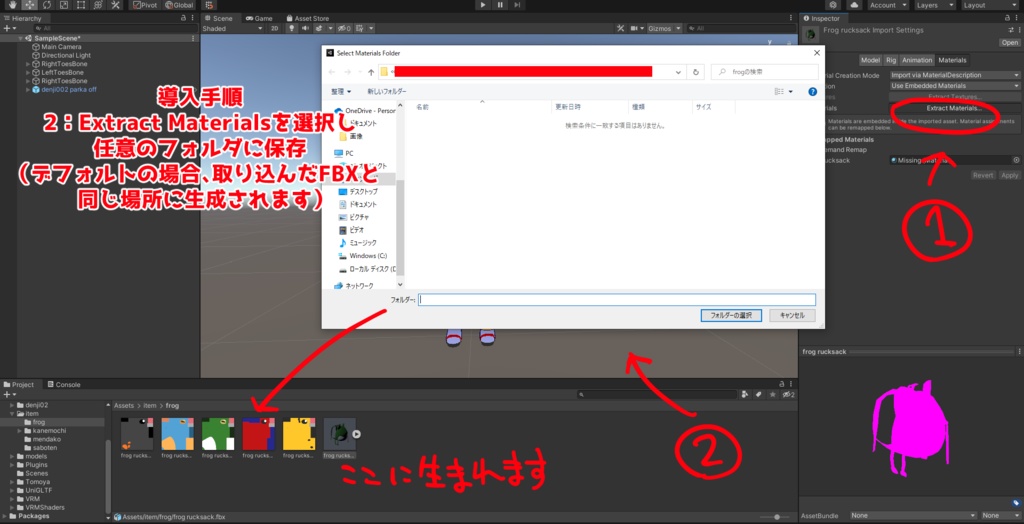The height and width of the screenshot is (524, 1024).
Task: Open Use Embedded Materials dropdown
Action: 955,86
